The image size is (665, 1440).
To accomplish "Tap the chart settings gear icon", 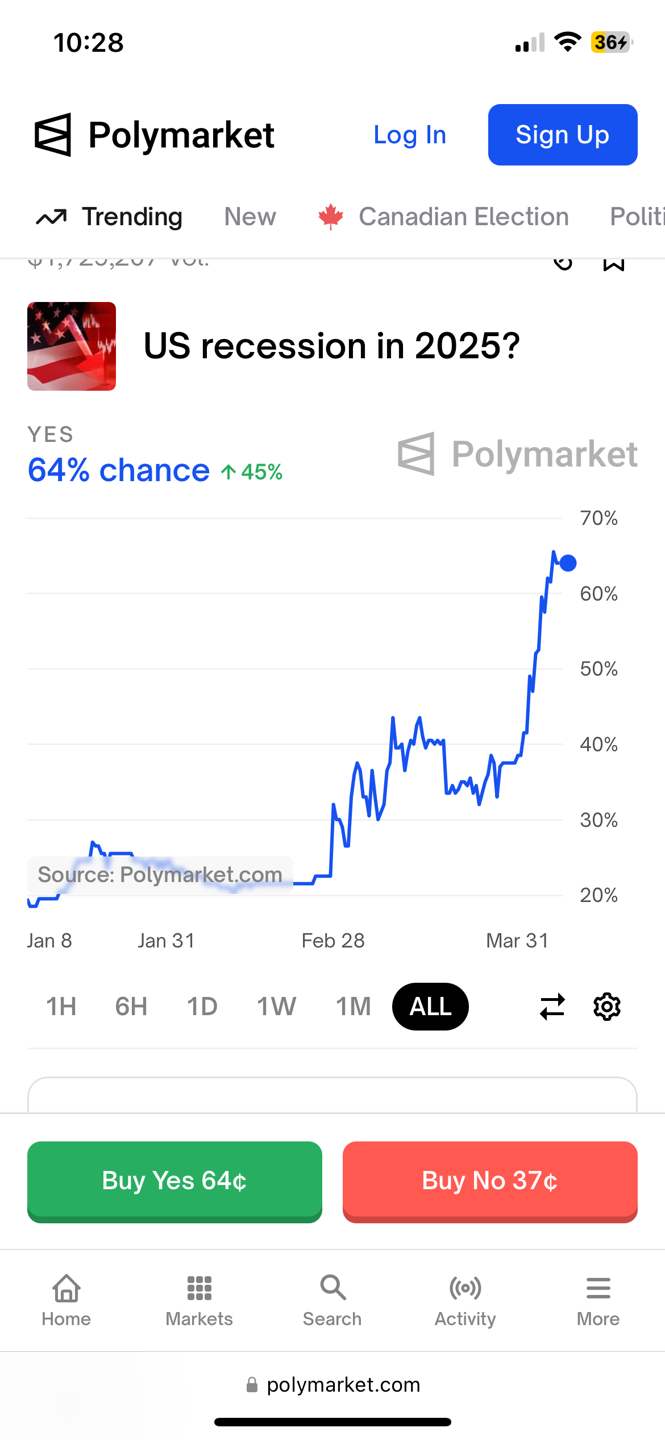I will [607, 1006].
